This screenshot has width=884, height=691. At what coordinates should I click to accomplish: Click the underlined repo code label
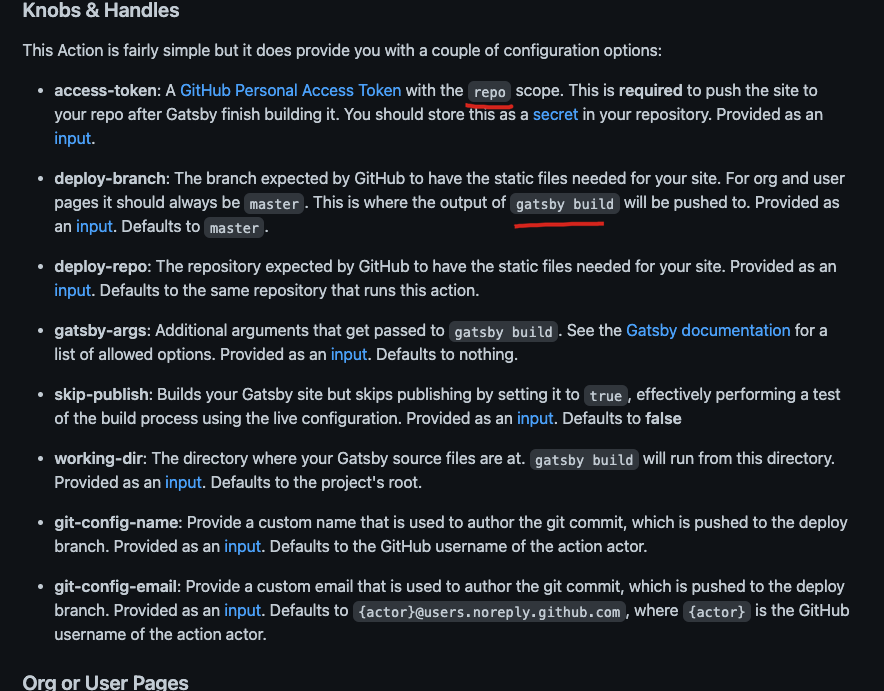(489, 92)
